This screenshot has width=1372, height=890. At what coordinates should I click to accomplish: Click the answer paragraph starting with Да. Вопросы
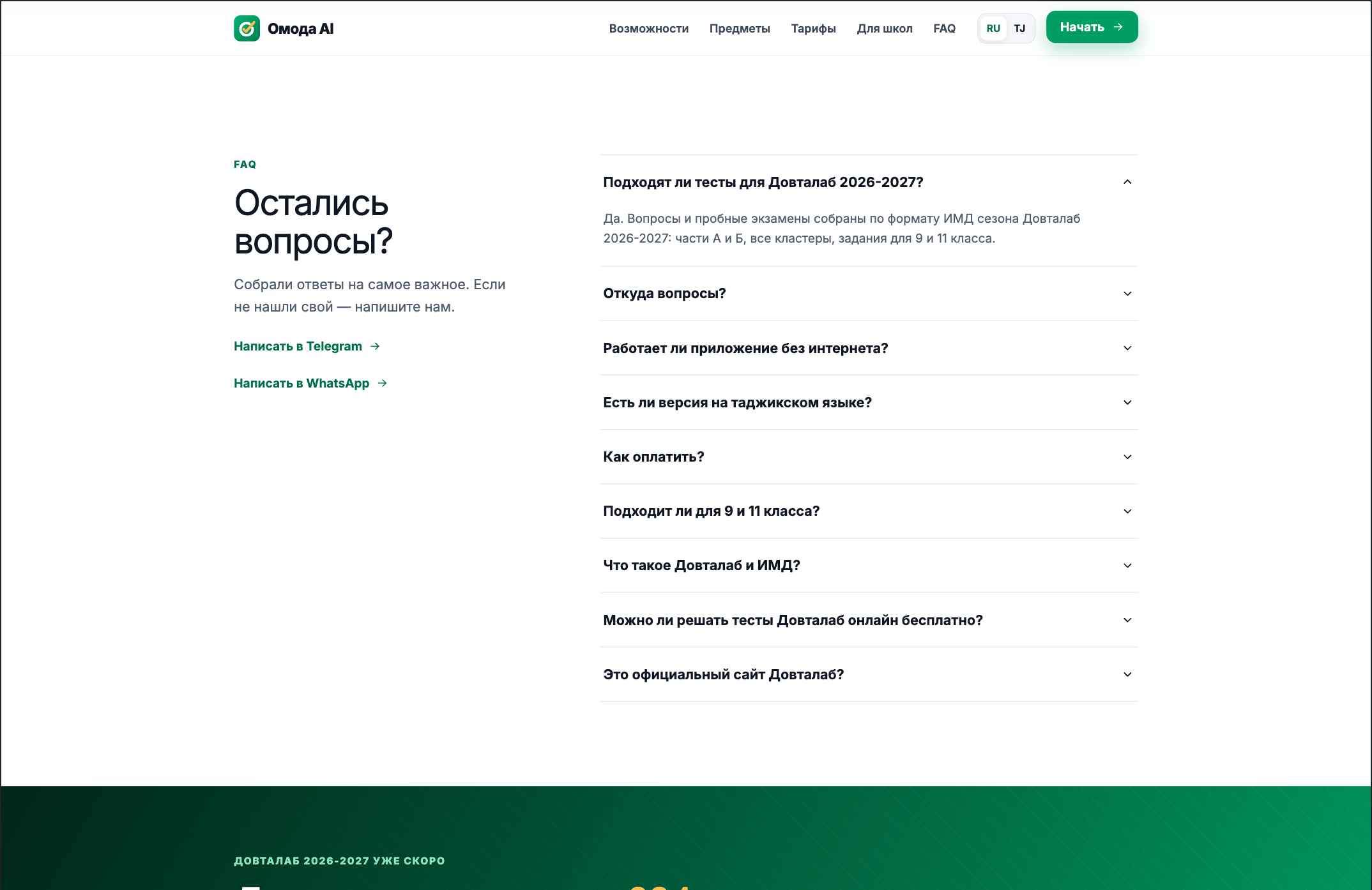(x=842, y=229)
